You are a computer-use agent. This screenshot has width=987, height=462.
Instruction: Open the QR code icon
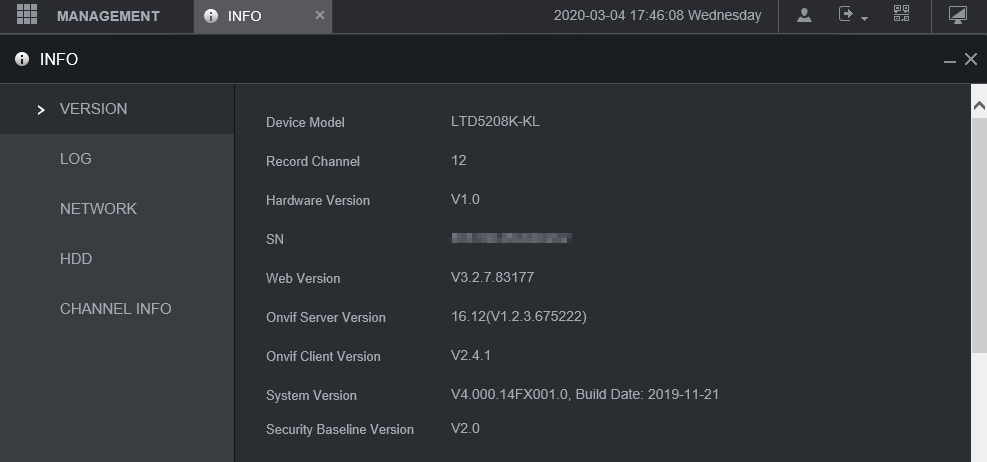902,15
